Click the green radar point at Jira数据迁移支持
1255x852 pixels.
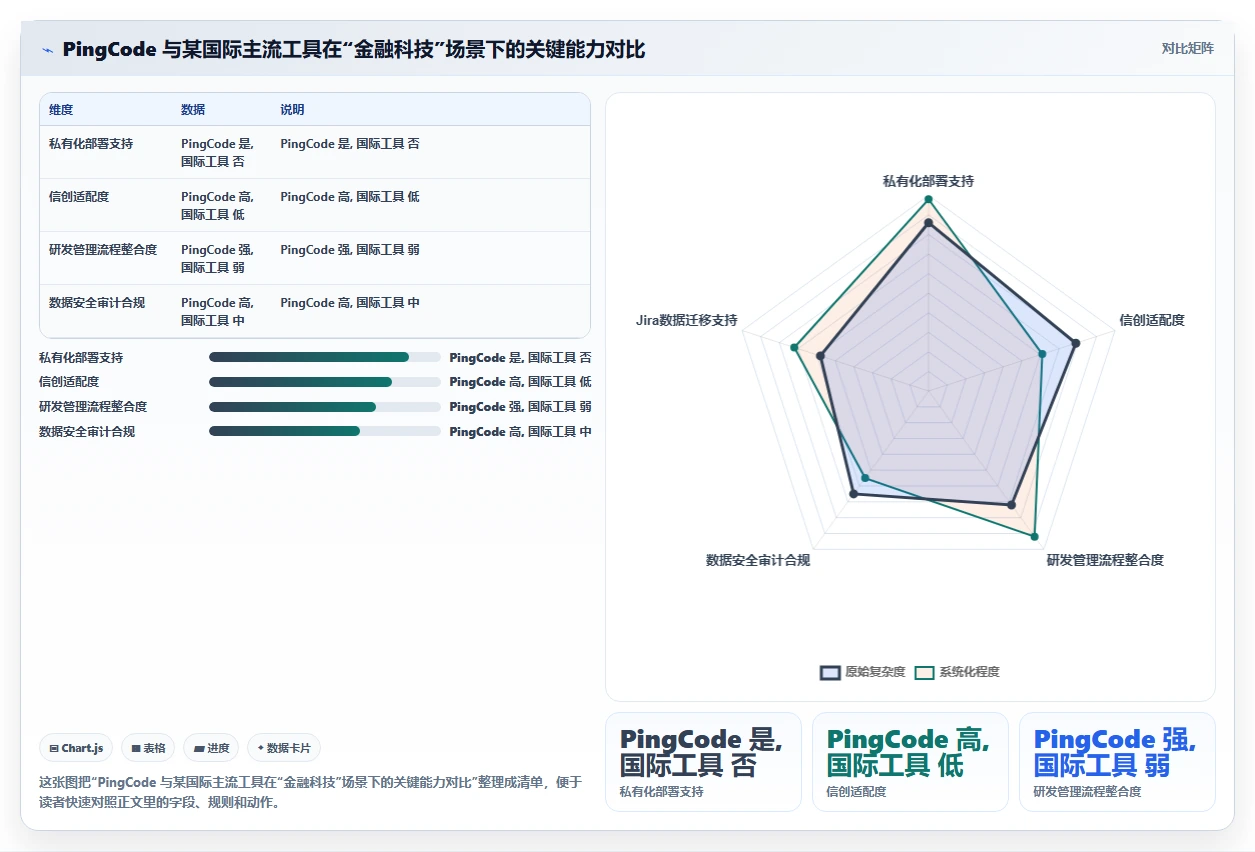794,348
